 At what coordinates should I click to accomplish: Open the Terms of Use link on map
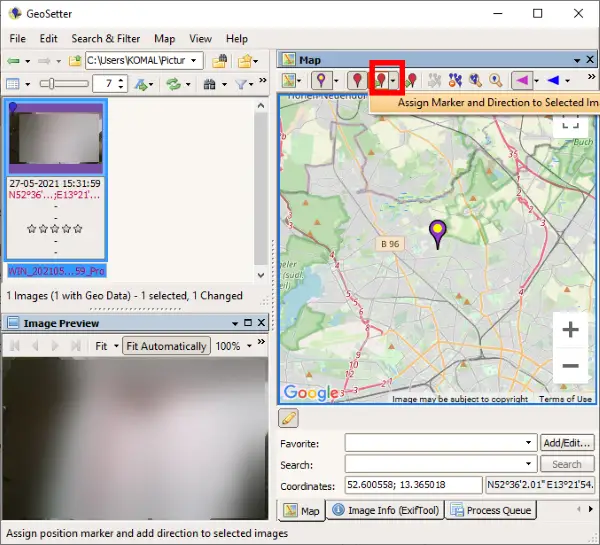565,399
